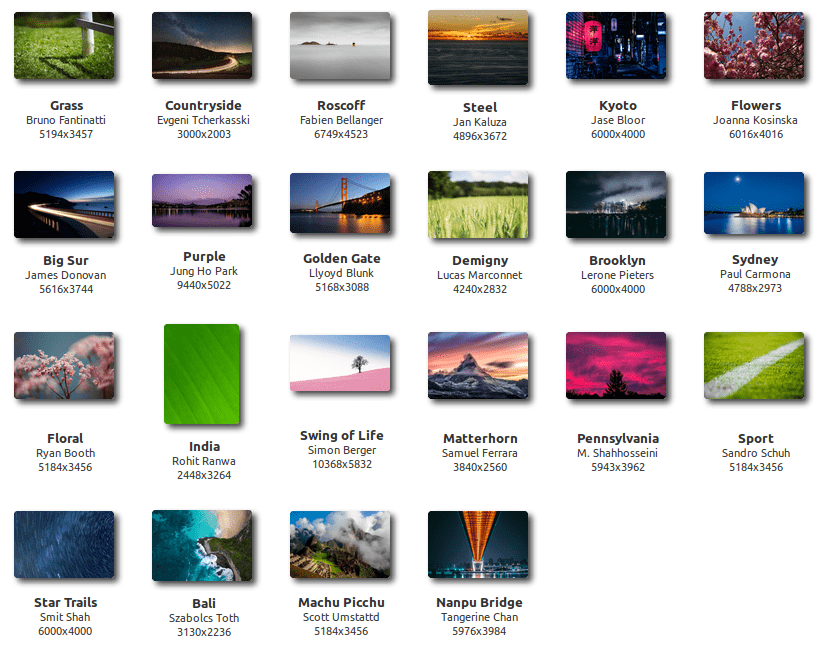Viewport: 826px width, 648px height.
Task: Open the Bali coastline thumbnail
Action: tap(203, 545)
